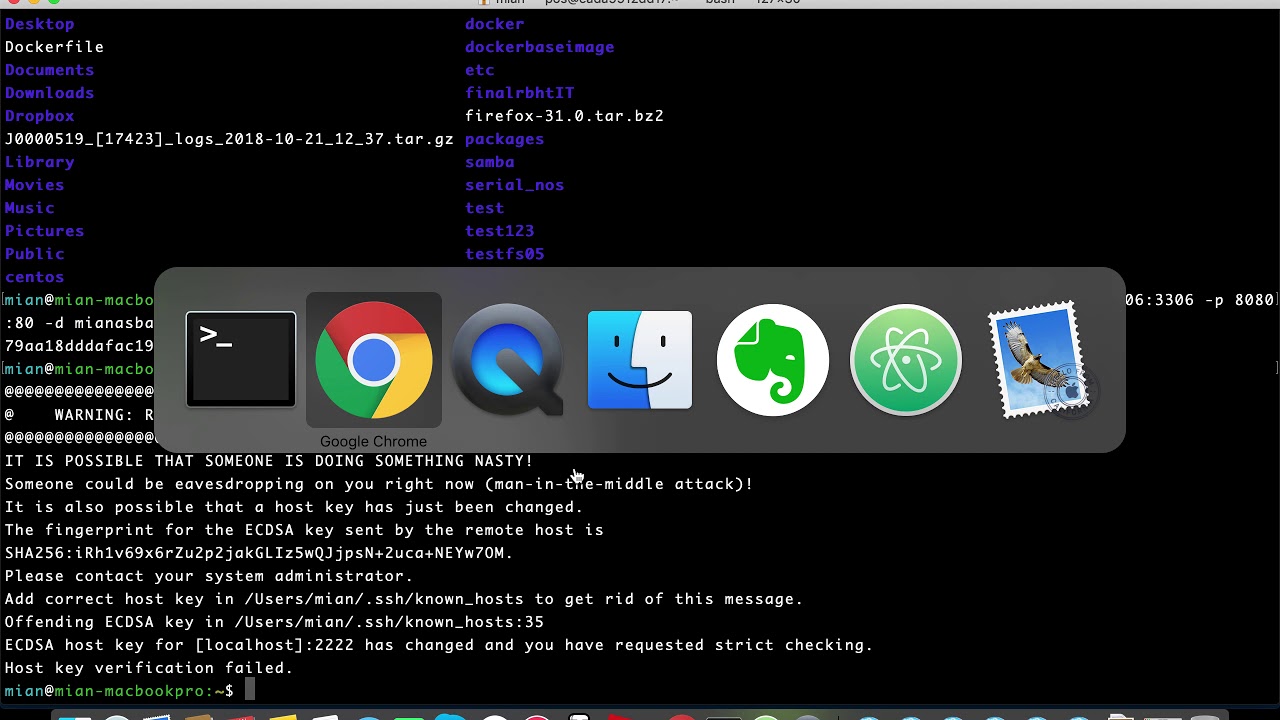Click the 'Dockerfile' entry in the listing
1280x720 pixels.
(54, 47)
